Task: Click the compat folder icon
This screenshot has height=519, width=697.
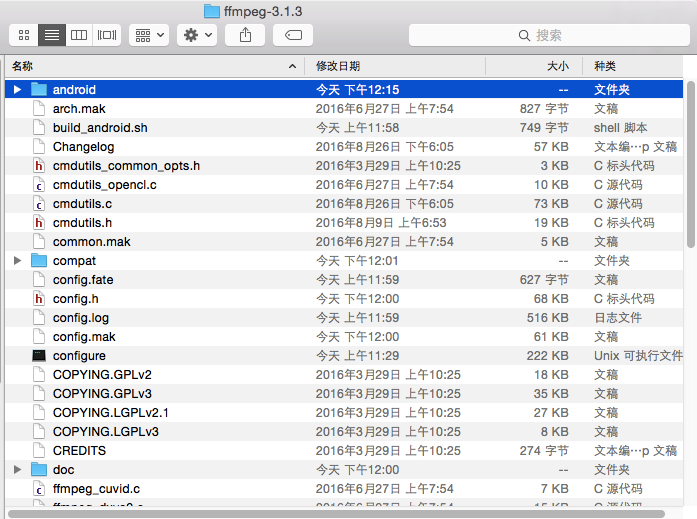Action: coord(39,261)
